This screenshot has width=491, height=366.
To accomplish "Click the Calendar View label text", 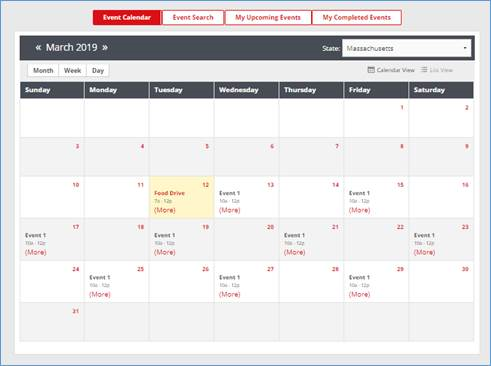I will 395,70.
